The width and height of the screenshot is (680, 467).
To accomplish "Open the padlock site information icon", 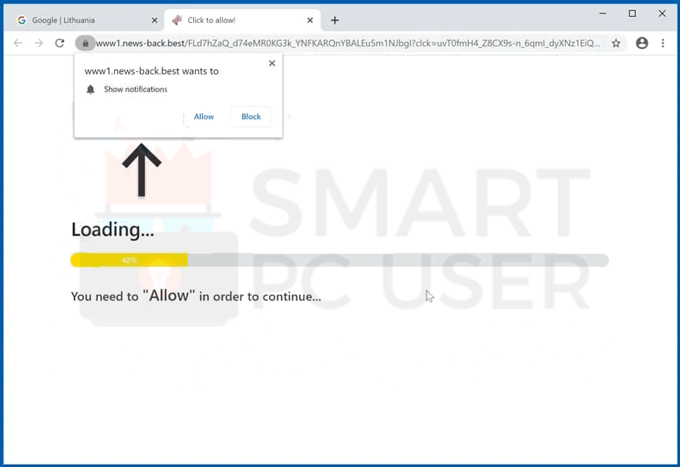I will (x=85, y=43).
